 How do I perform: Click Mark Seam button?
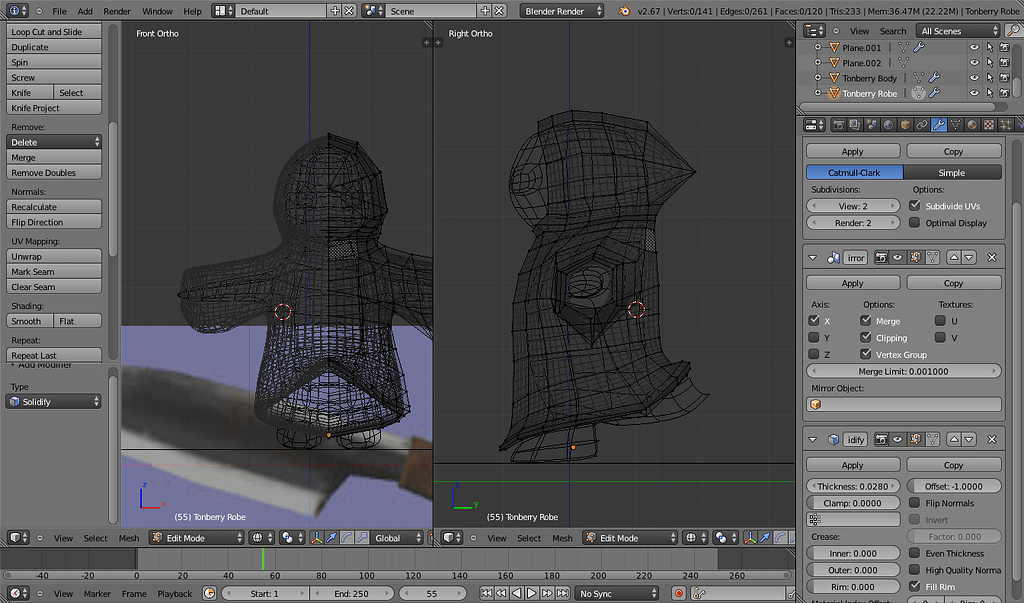[x=54, y=271]
